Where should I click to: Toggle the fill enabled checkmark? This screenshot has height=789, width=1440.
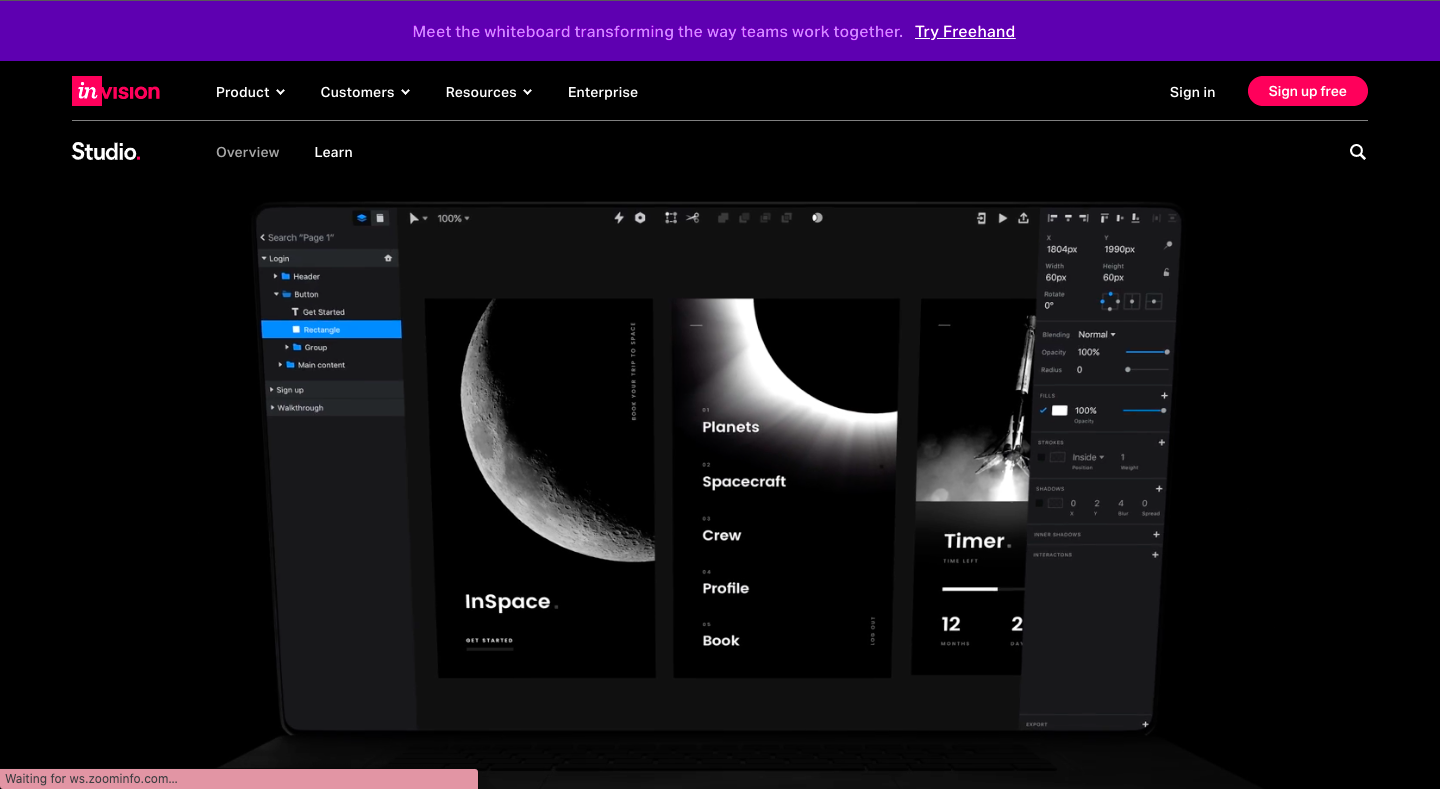[x=1044, y=410]
